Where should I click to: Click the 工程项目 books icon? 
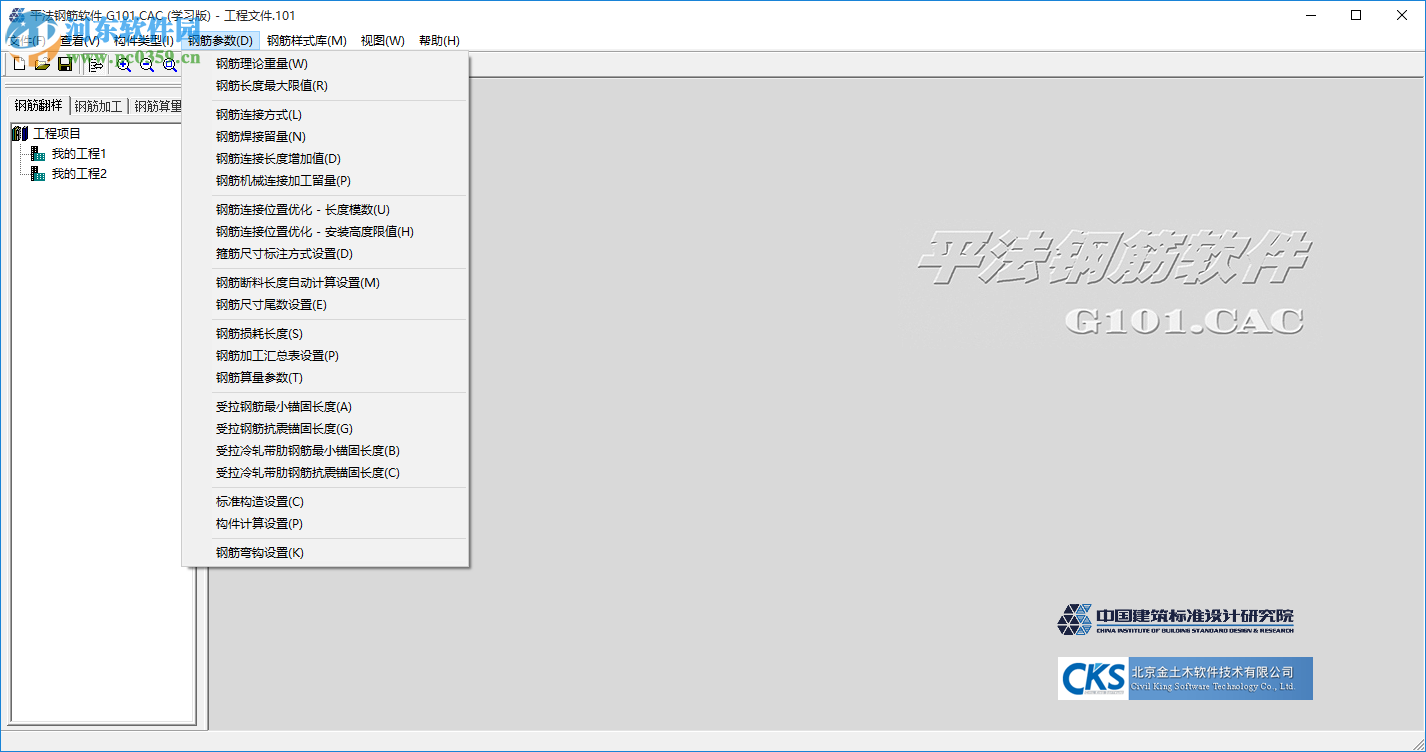20,133
